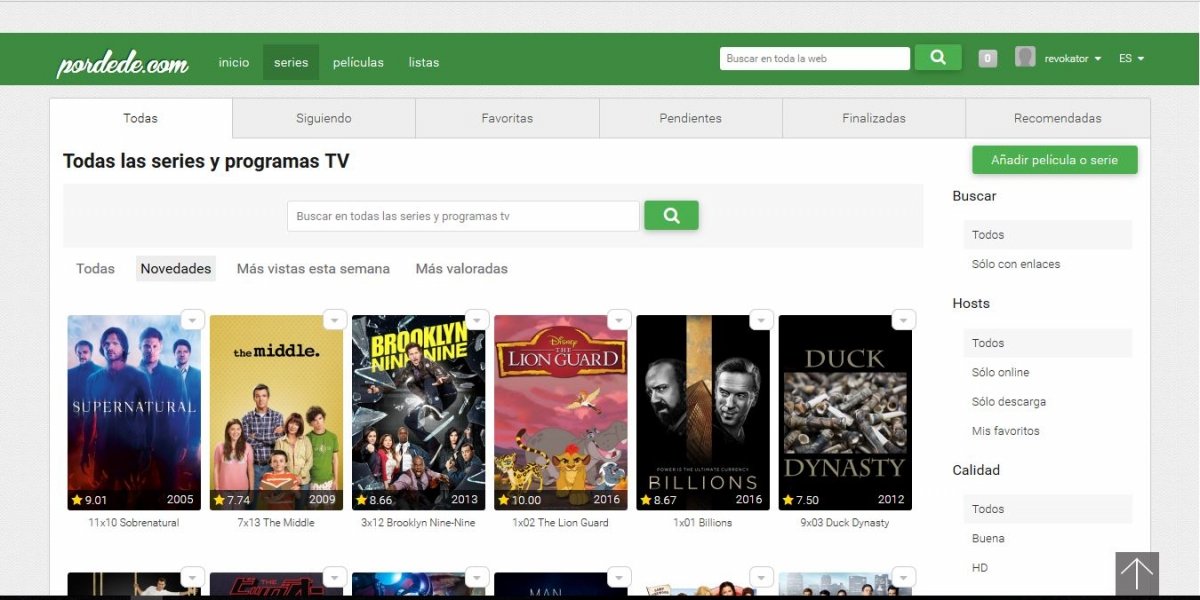Open the Brooklyn Nine-Nine poster thumbnail
The height and width of the screenshot is (600, 1200).
click(x=418, y=413)
